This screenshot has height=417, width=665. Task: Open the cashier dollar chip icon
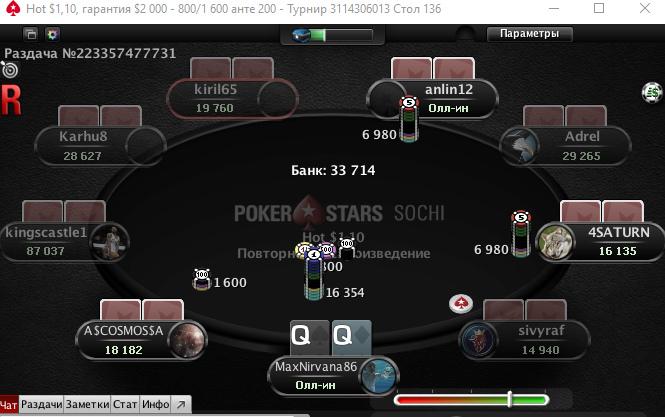click(652, 92)
